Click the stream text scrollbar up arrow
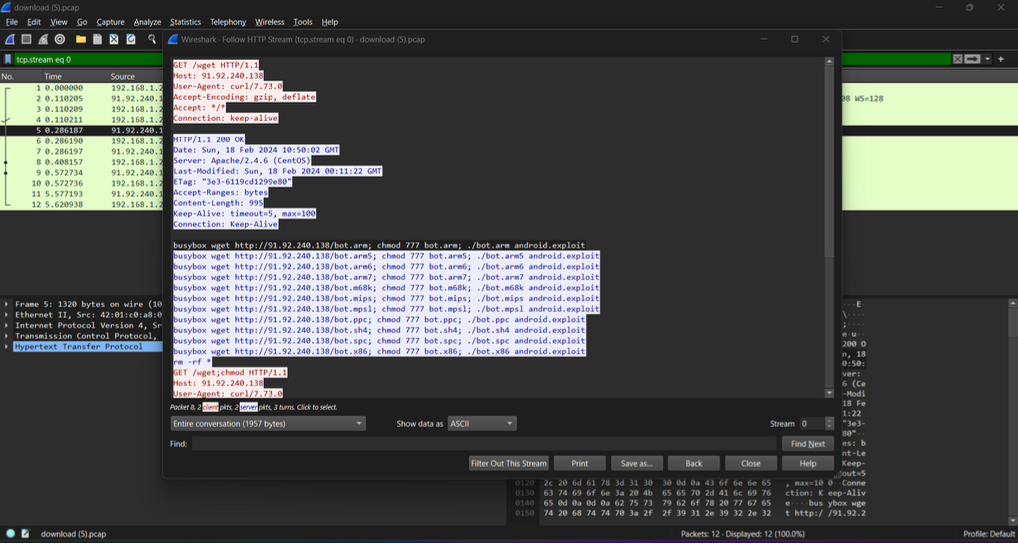Screen dimensions: 1018x544 pos(829,61)
